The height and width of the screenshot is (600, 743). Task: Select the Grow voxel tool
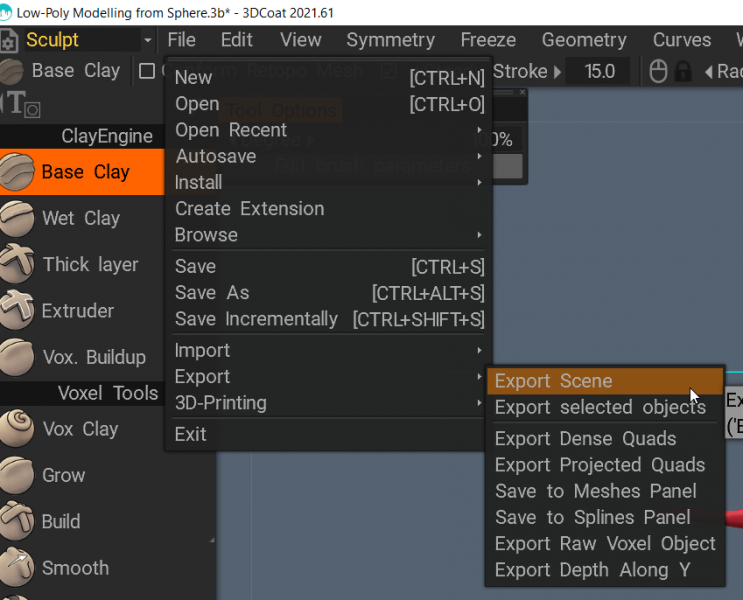tap(63, 475)
